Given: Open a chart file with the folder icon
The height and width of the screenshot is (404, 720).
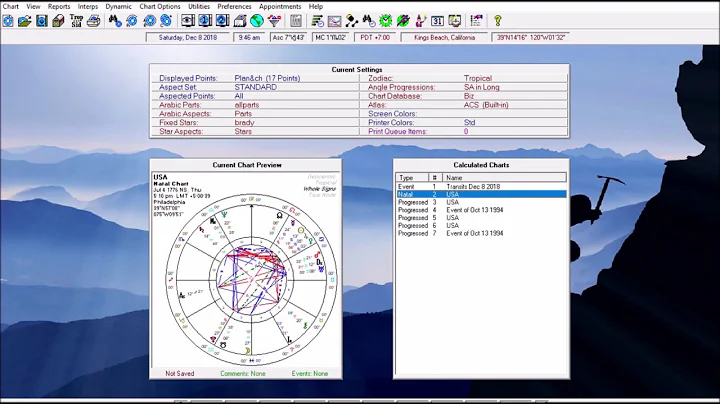Looking at the screenshot, I should [25, 21].
